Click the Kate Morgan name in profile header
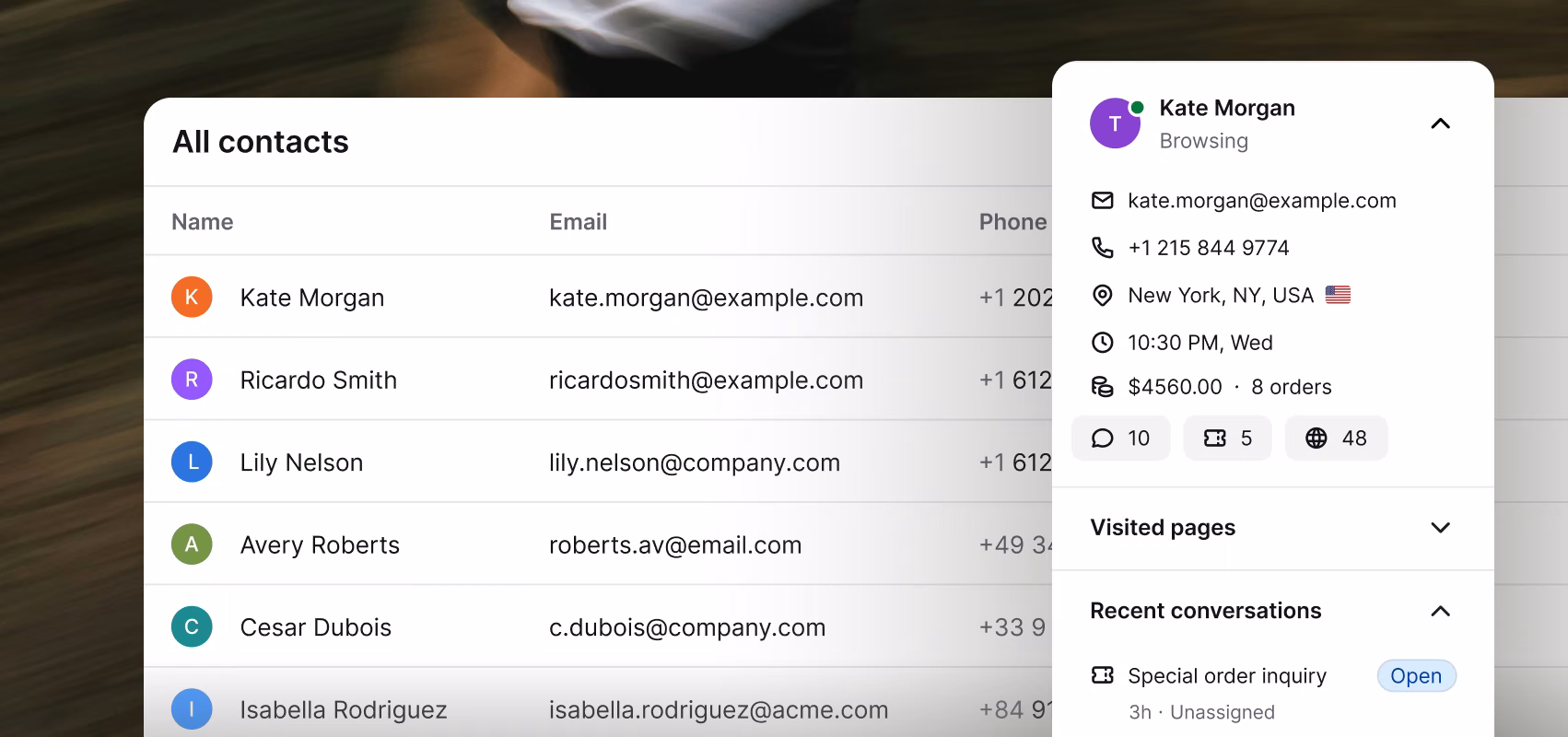This screenshot has width=1568, height=737. click(x=1227, y=108)
